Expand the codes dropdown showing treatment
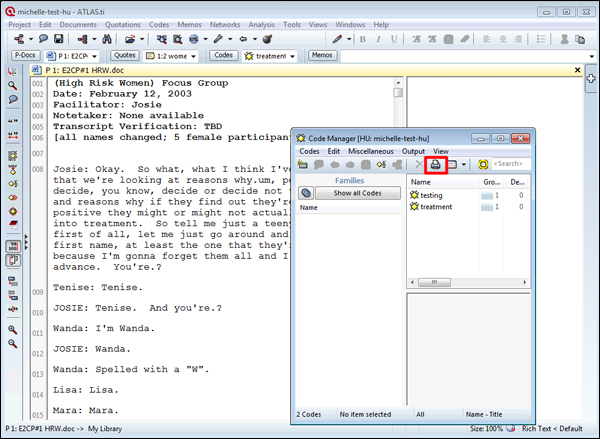The image size is (600, 439). 293,56
